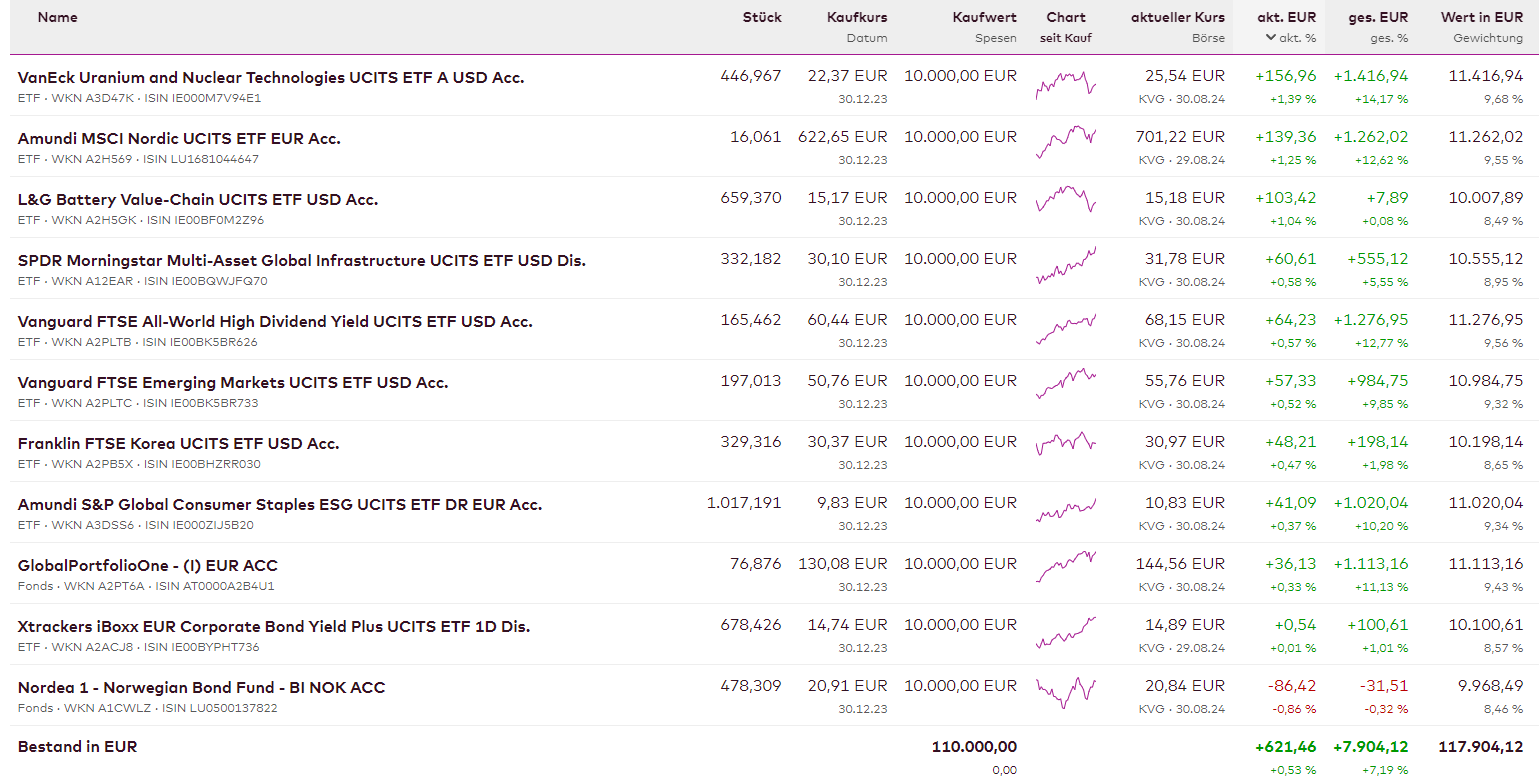The width and height of the screenshot is (1539, 777).
Task: Open the VanEck Uranium ETF sparkline chart
Action: pos(1066,86)
